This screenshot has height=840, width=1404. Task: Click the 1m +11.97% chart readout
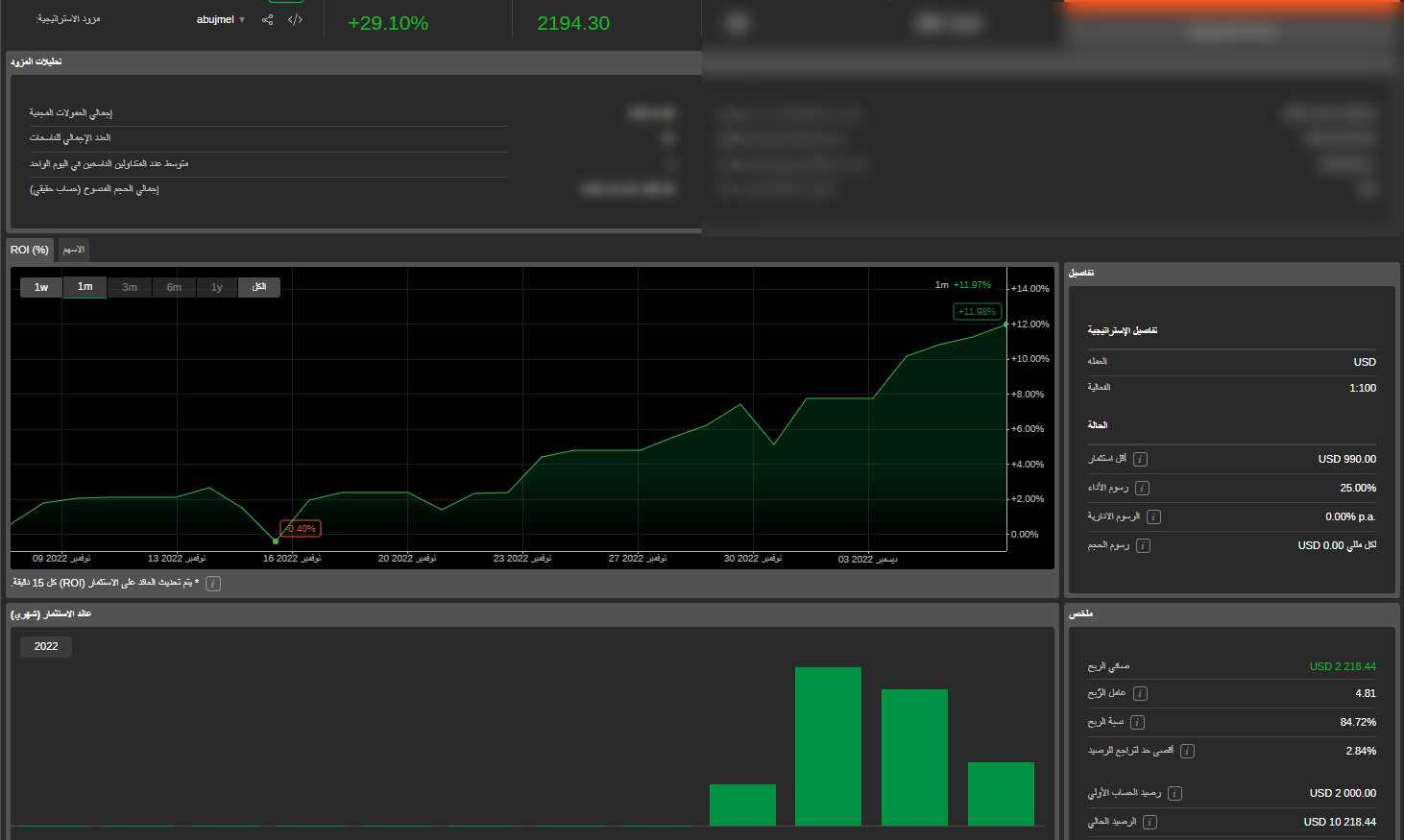(963, 285)
